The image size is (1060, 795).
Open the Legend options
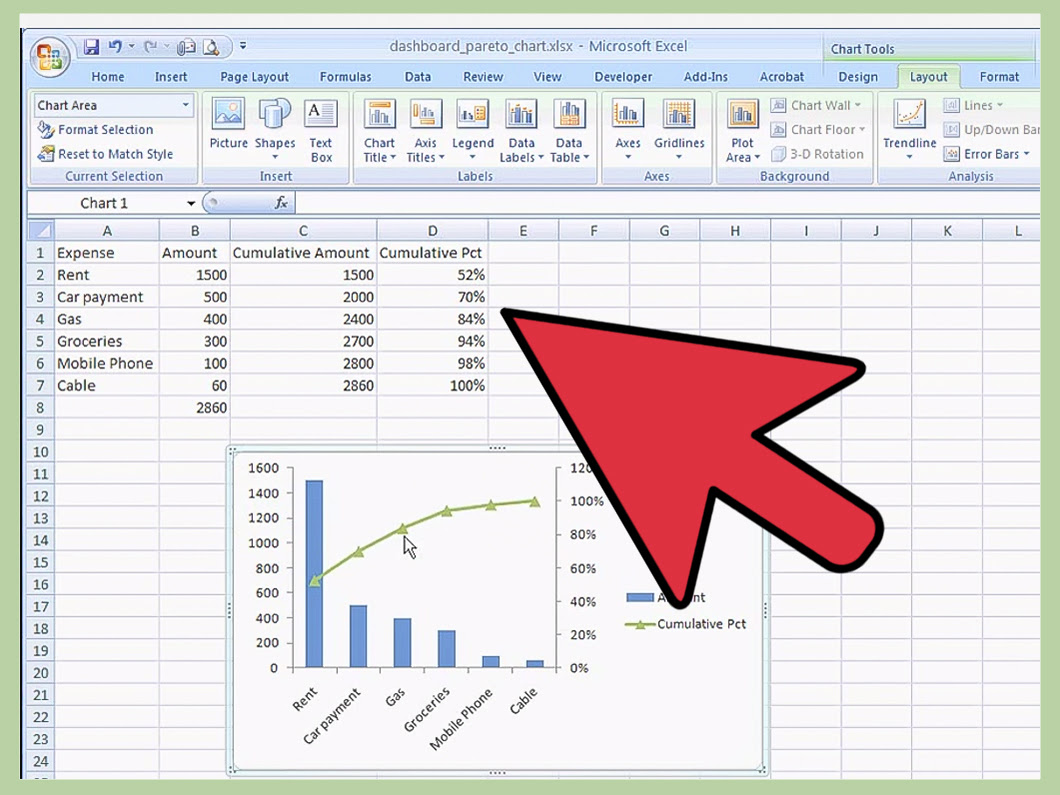tap(473, 130)
